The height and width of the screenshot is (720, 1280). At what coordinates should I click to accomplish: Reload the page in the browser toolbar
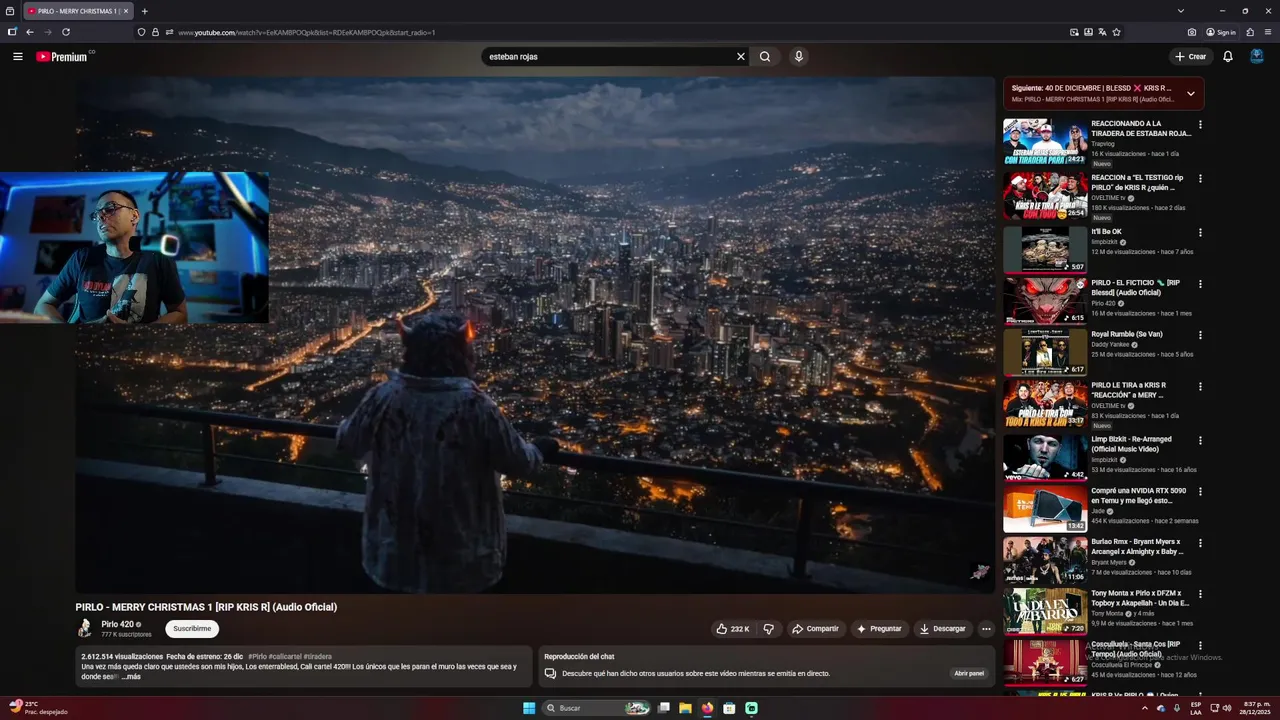[66, 32]
